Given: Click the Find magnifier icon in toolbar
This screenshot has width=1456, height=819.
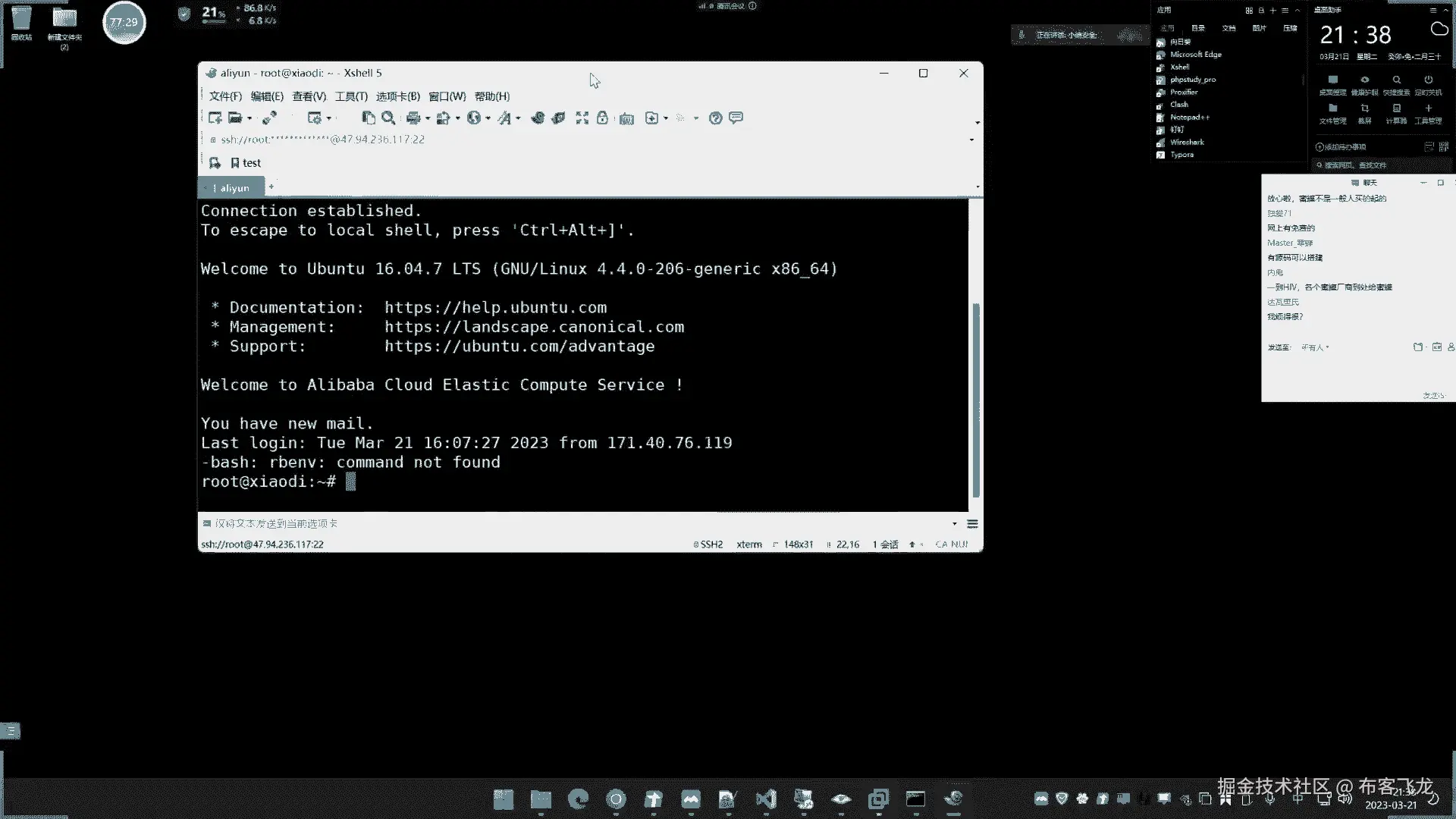Looking at the screenshot, I should (x=388, y=118).
